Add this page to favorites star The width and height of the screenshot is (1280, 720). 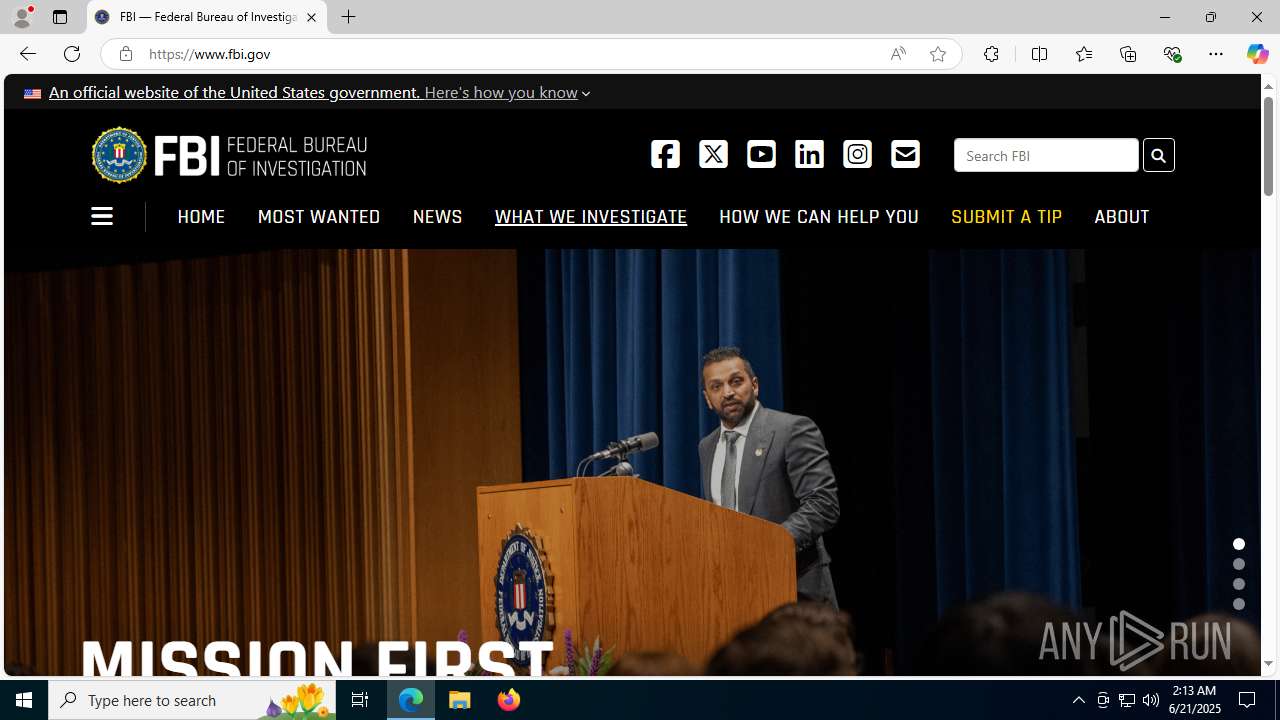(938, 54)
